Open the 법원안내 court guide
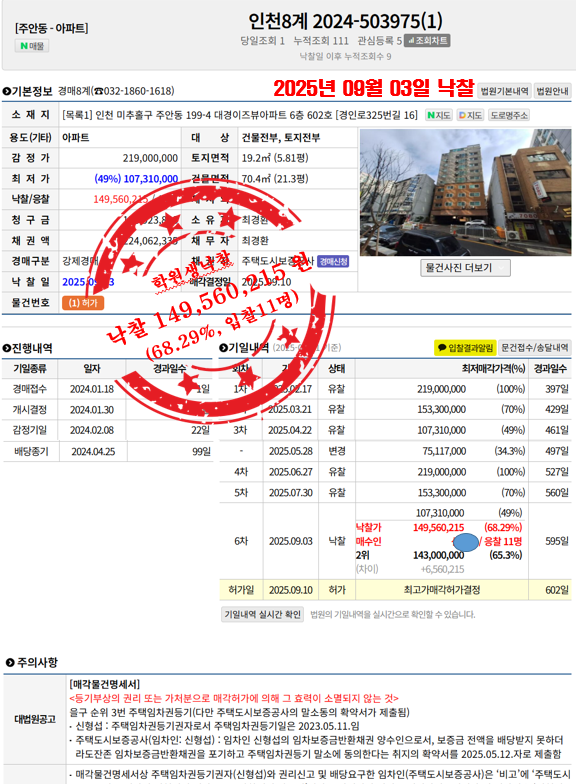 (552, 91)
